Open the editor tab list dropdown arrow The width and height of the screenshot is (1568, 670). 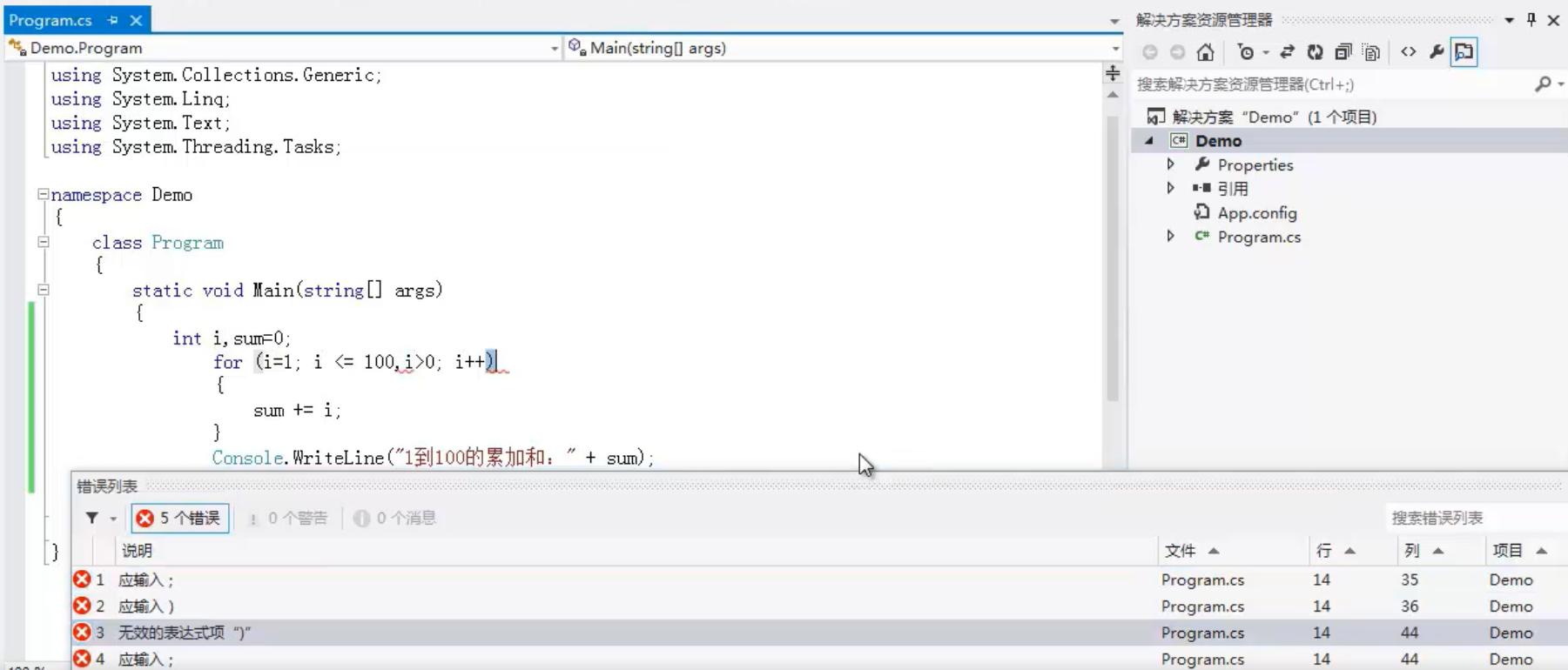pyautogui.click(x=1114, y=21)
